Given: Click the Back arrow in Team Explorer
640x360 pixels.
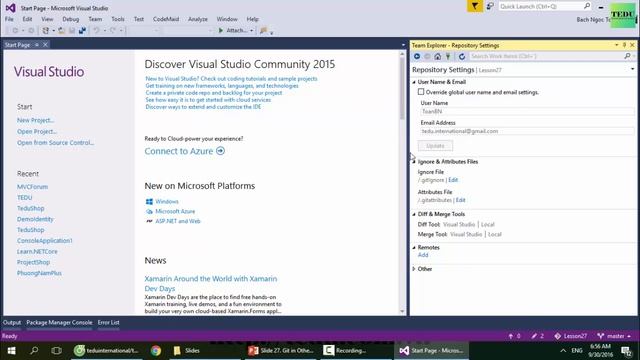Looking at the screenshot, I should click(417, 56).
